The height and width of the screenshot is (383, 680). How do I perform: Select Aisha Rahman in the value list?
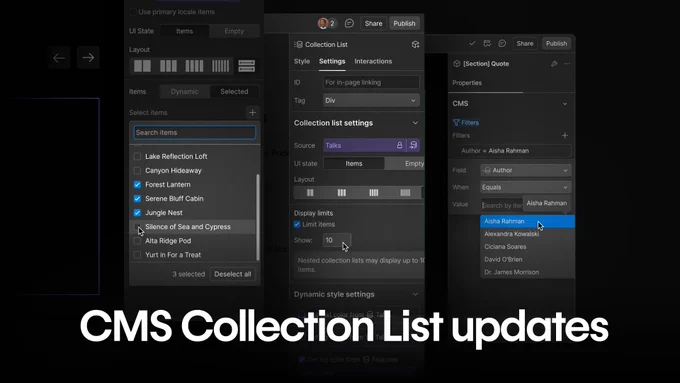click(527, 221)
